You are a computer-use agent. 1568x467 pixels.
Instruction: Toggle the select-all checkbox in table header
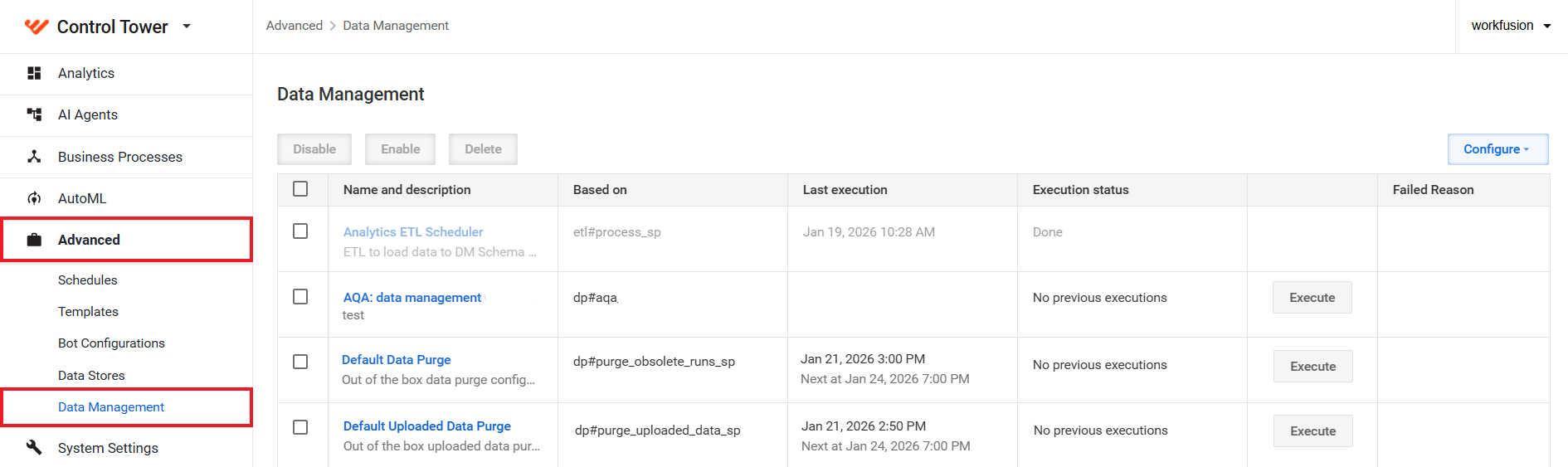click(x=300, y=189)
